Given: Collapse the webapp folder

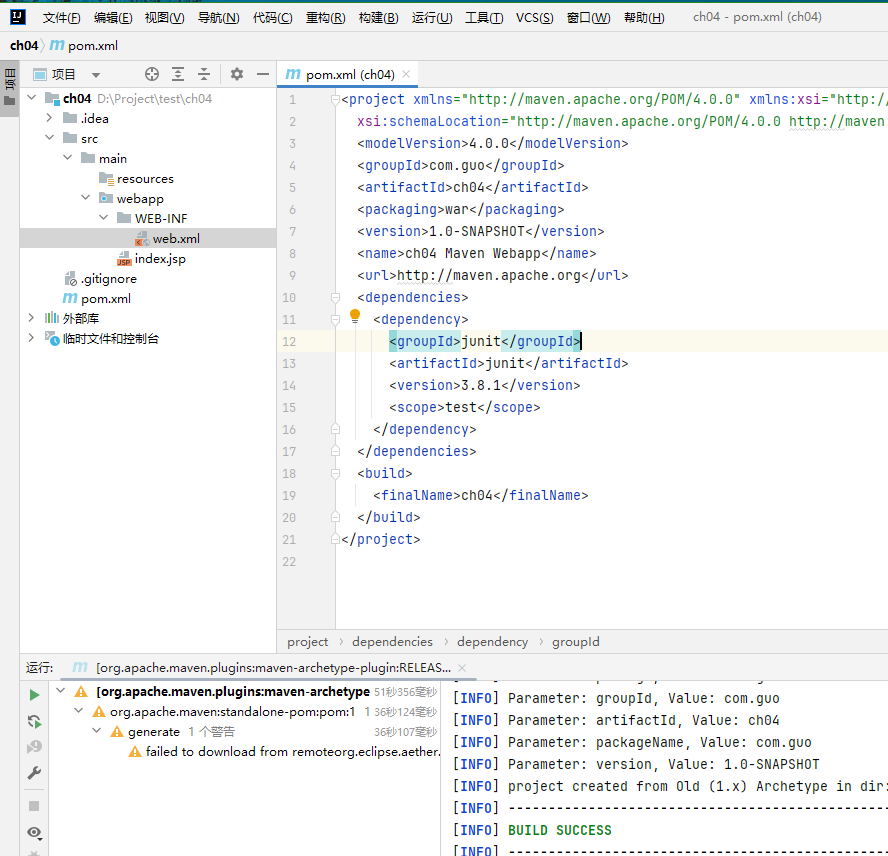Looking at the screenshot, I should tap(85, 199).
